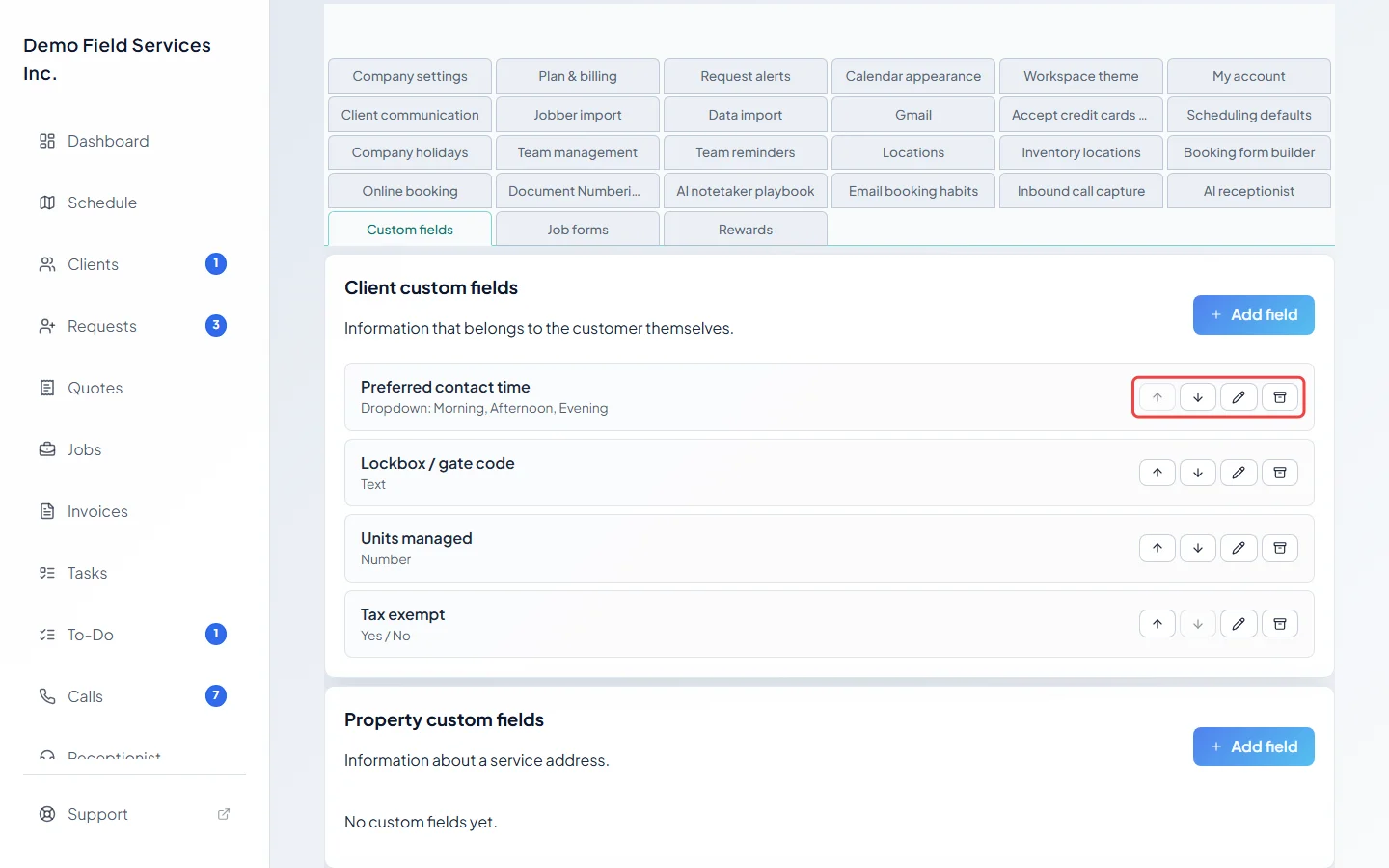
Task: Click the To-Do notification badge
Action: [216, 634]
